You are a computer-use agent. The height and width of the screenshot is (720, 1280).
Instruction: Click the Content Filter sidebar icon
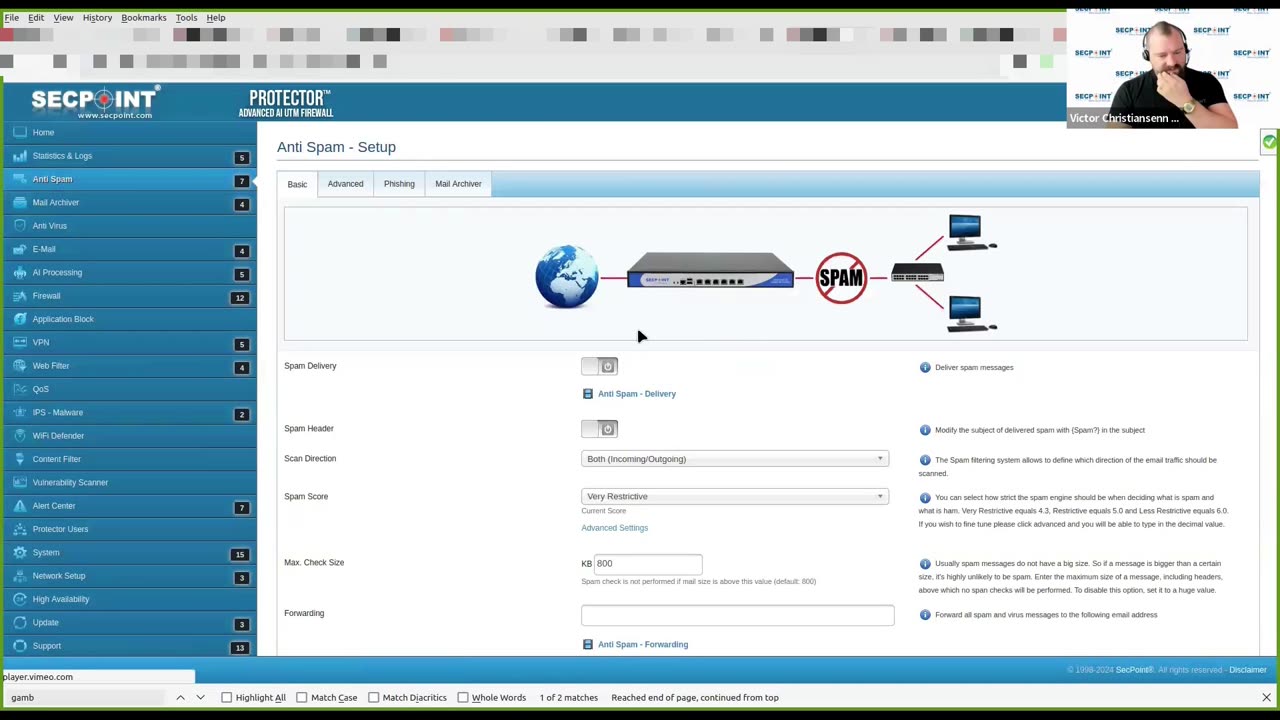click(20, 459)
